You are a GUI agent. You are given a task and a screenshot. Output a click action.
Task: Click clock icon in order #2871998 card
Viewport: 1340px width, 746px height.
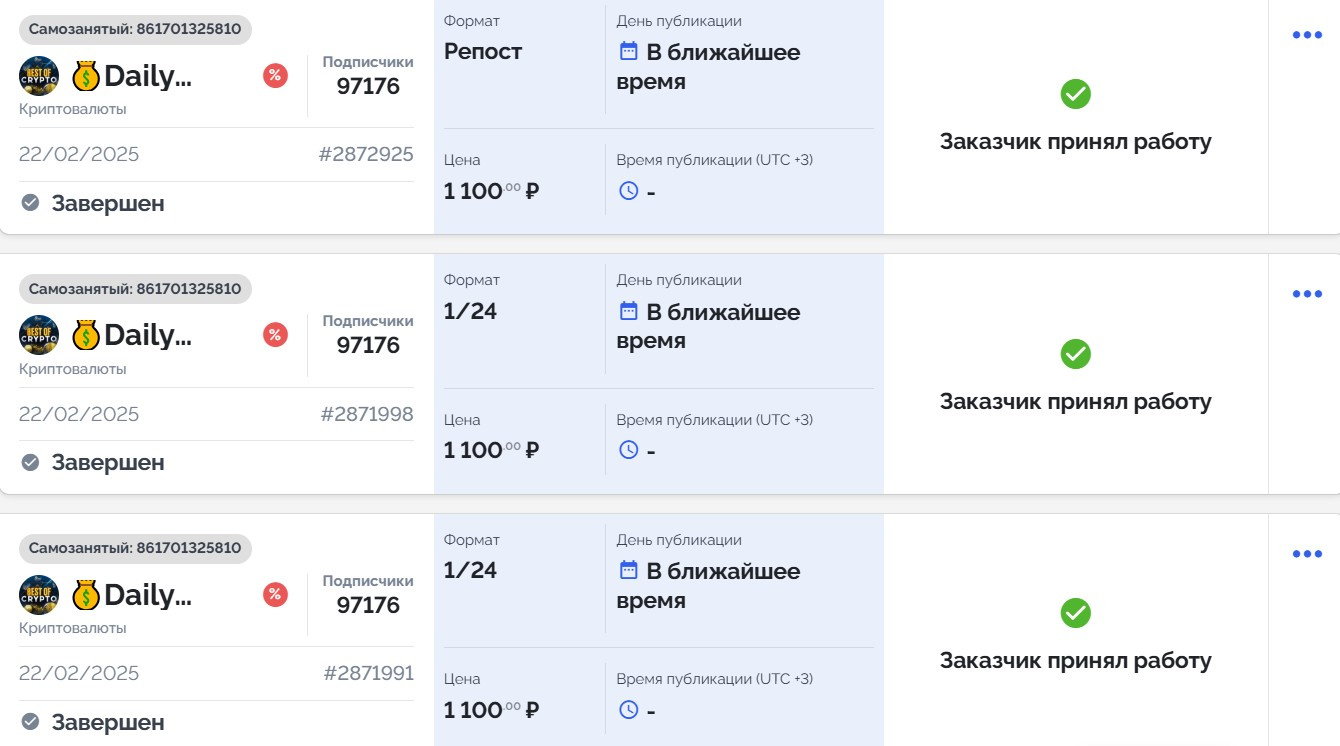coord(628,450)
